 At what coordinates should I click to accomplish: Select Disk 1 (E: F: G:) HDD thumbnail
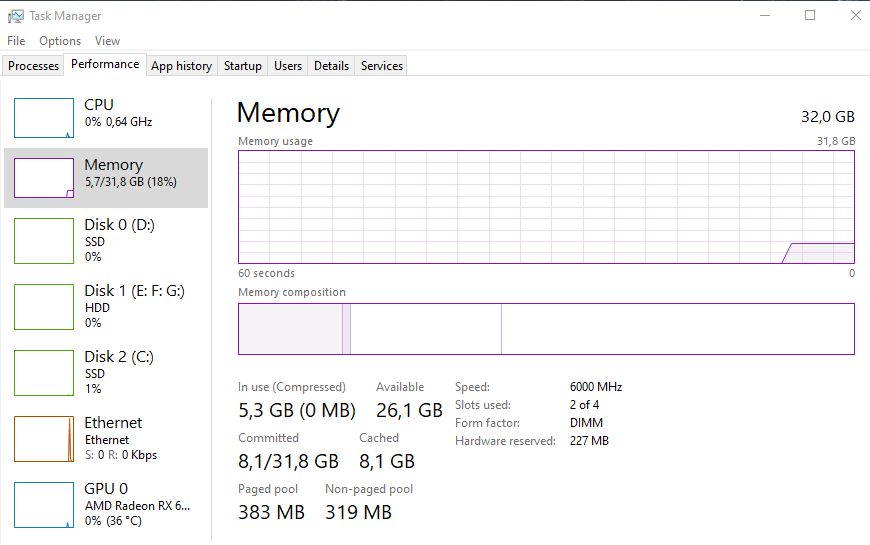pyautogui.click(x=44, y=307)
